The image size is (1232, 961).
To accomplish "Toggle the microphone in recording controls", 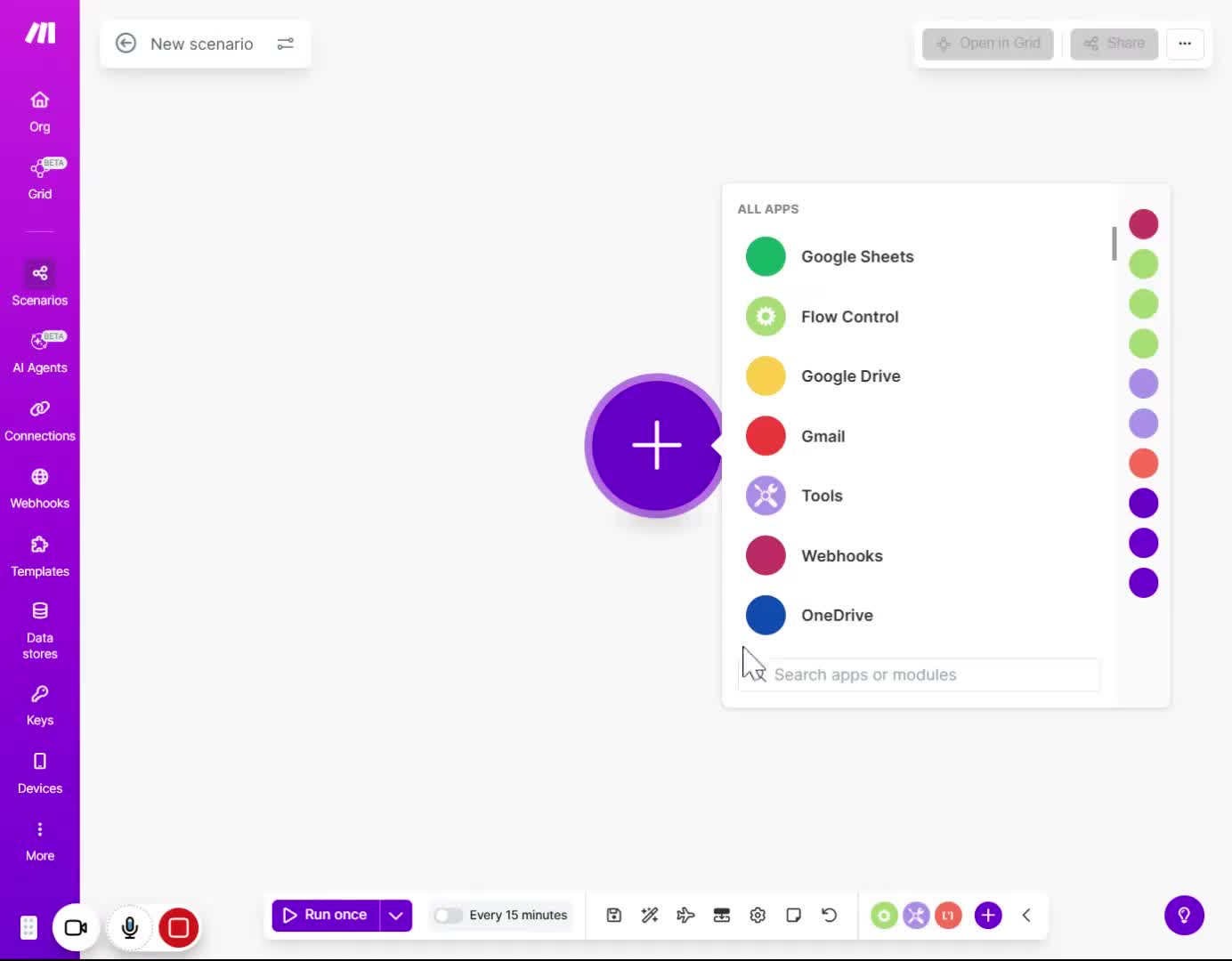I will pos(130,928).
